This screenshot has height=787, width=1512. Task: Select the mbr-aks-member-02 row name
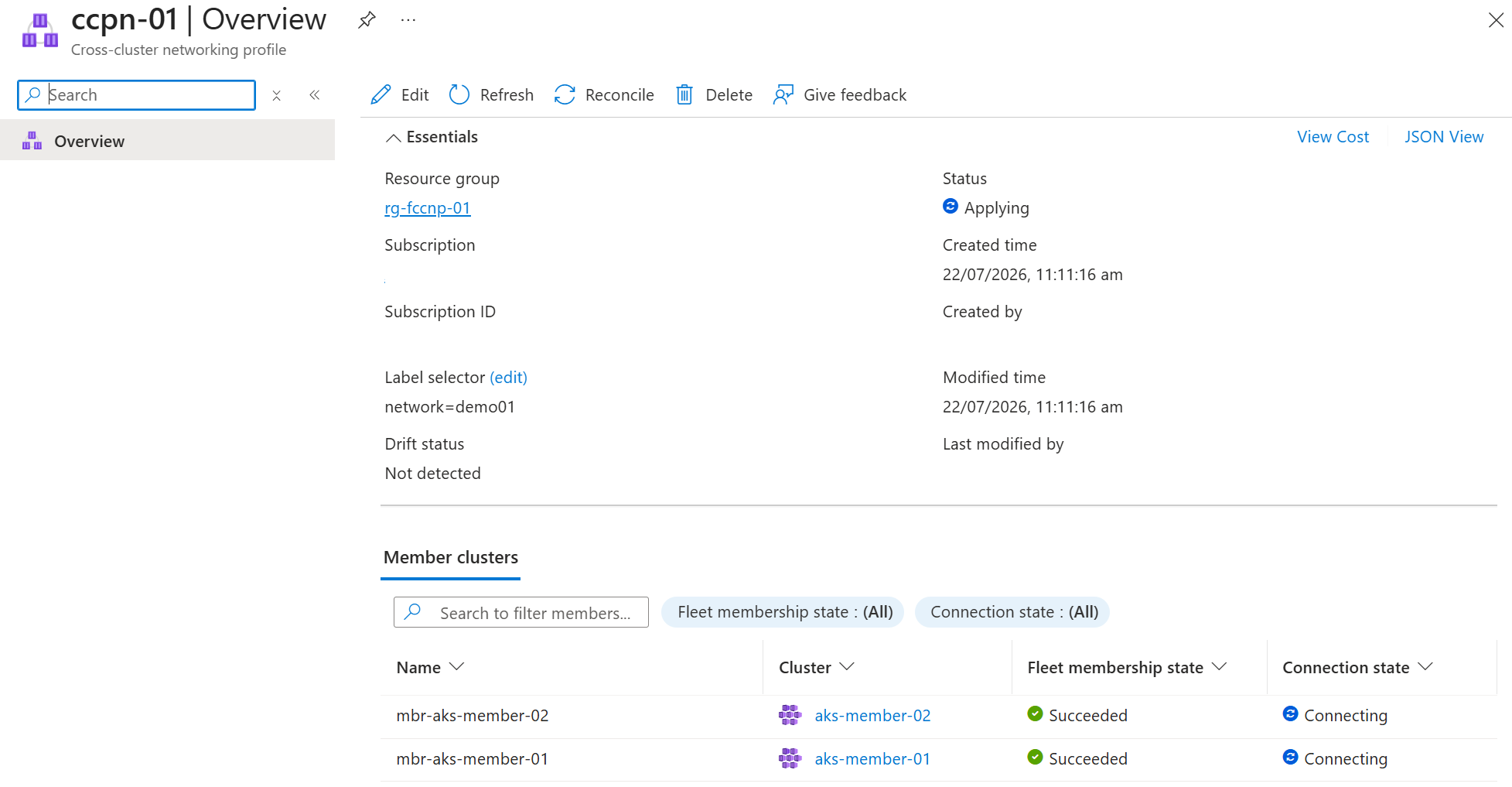(x=473, y=716)
